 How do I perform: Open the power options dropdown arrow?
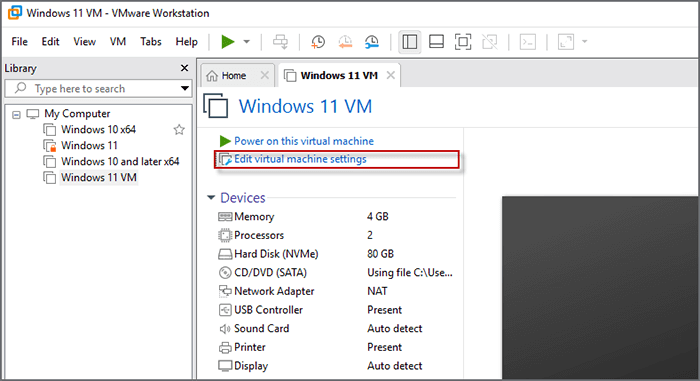[246, 42]
